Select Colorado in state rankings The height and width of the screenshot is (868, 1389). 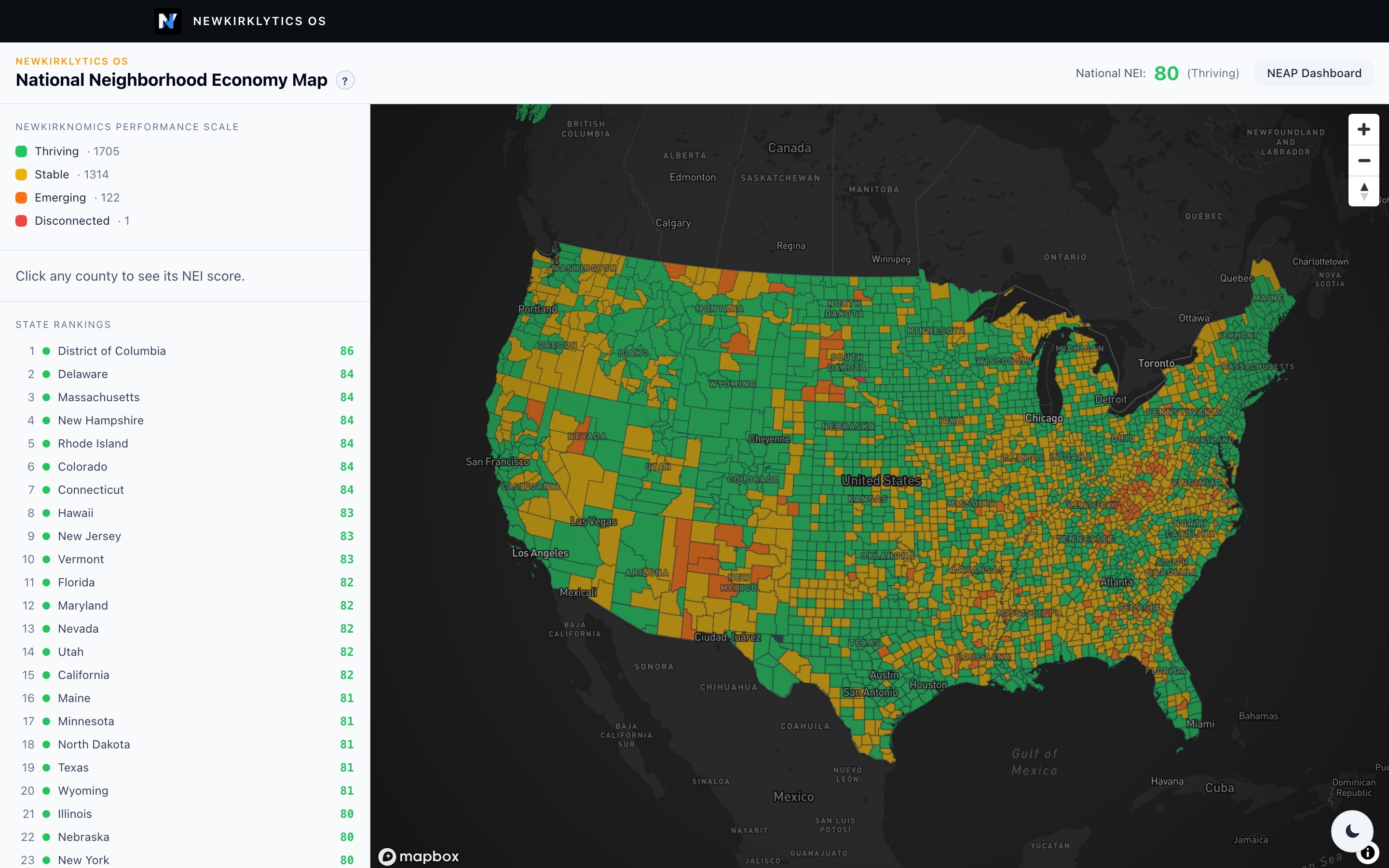(185, 467)
